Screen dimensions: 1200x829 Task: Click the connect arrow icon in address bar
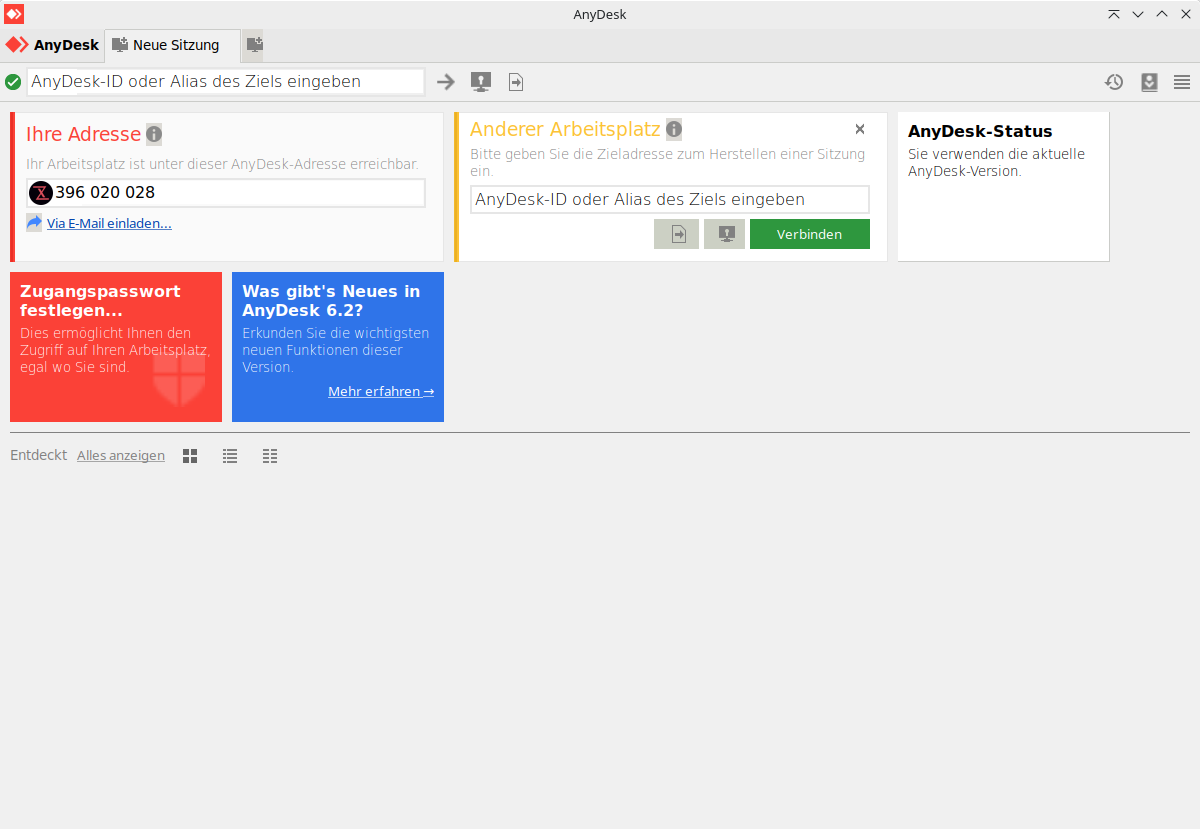(446, 82)
